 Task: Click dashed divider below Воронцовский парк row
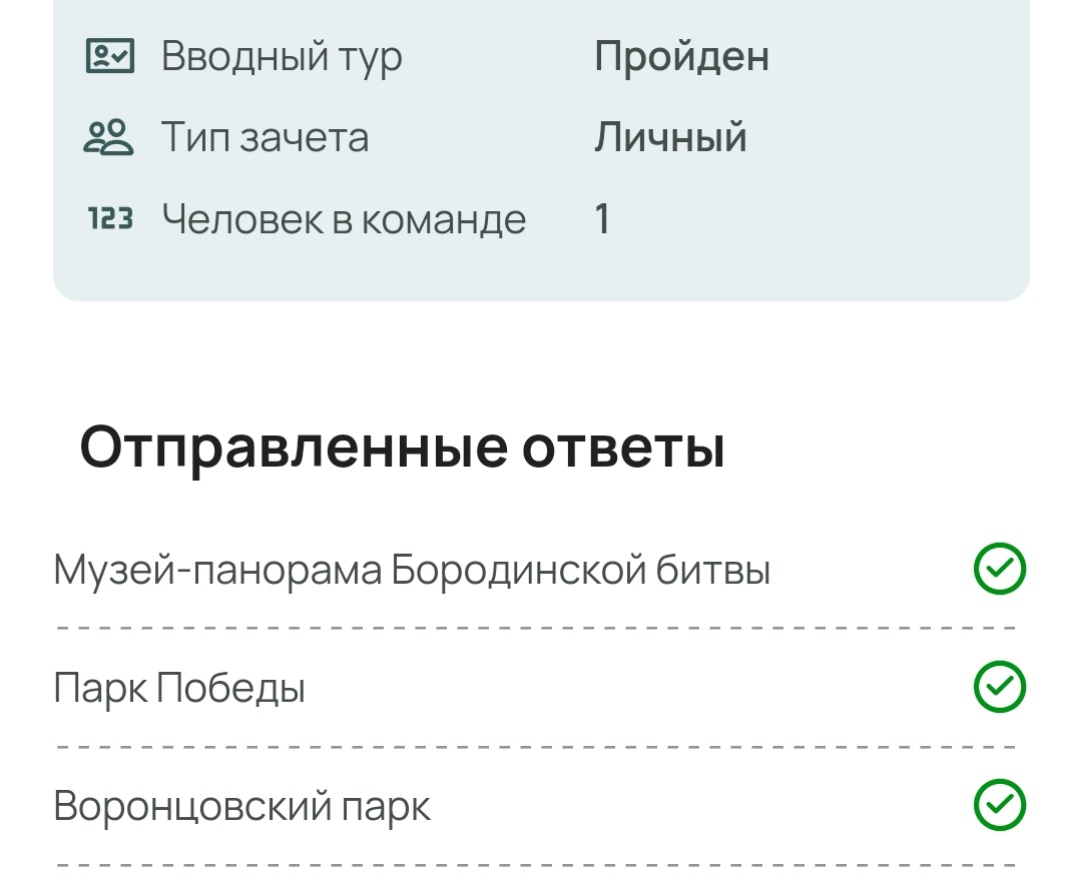click(536, 864)
